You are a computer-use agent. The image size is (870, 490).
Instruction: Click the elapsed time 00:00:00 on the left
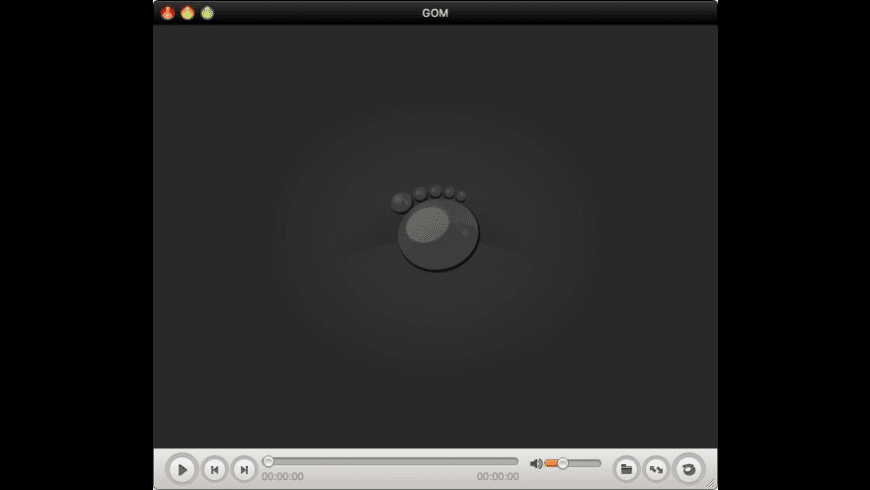[282, 477]
